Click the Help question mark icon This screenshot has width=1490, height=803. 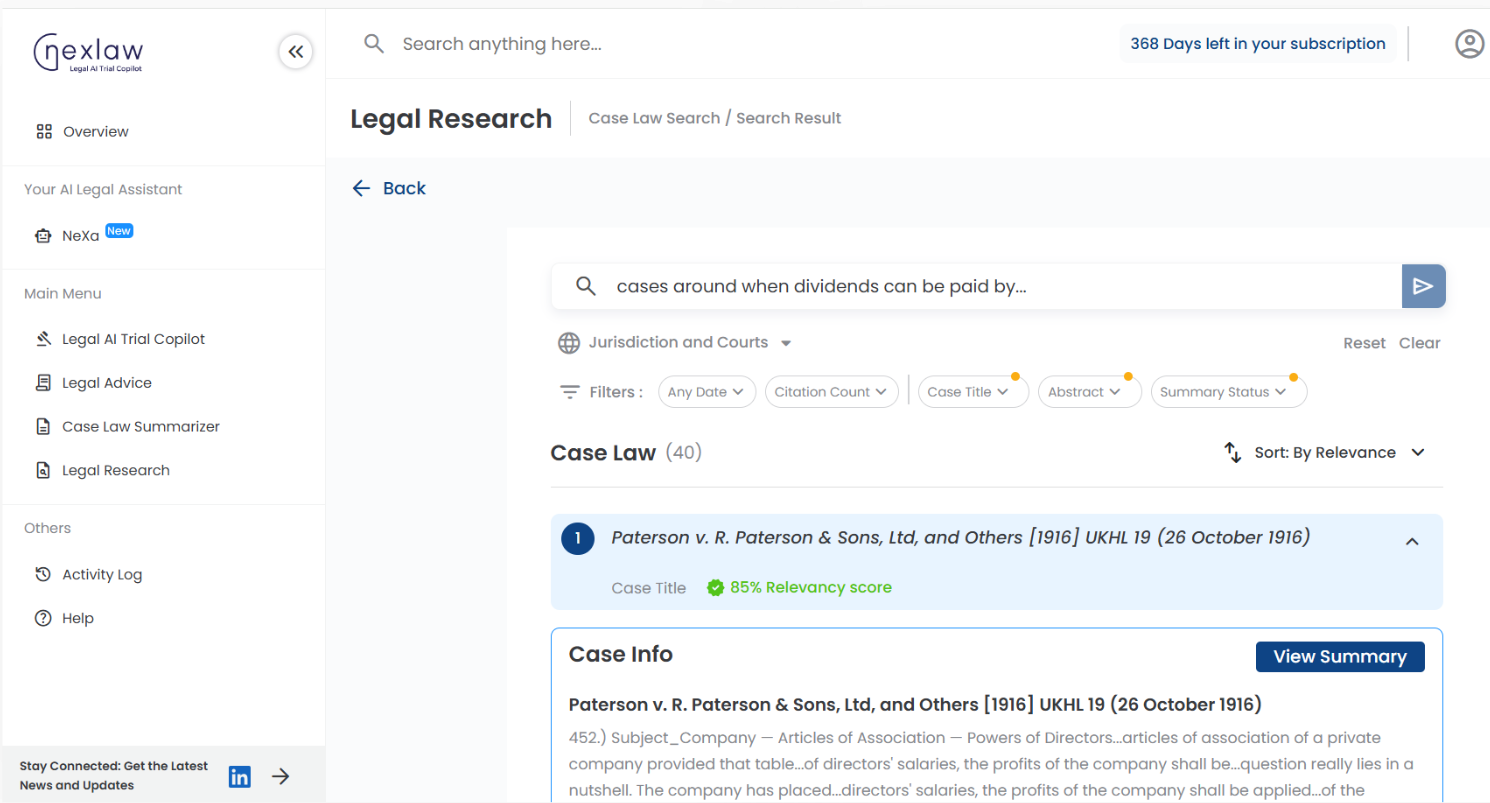click(43, 619)
